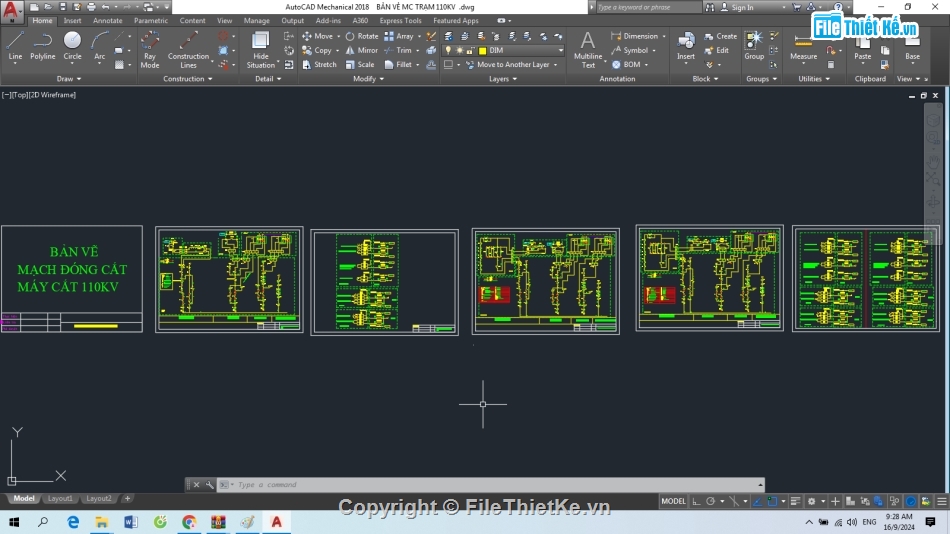Click the Create block button

pos(721,36)
